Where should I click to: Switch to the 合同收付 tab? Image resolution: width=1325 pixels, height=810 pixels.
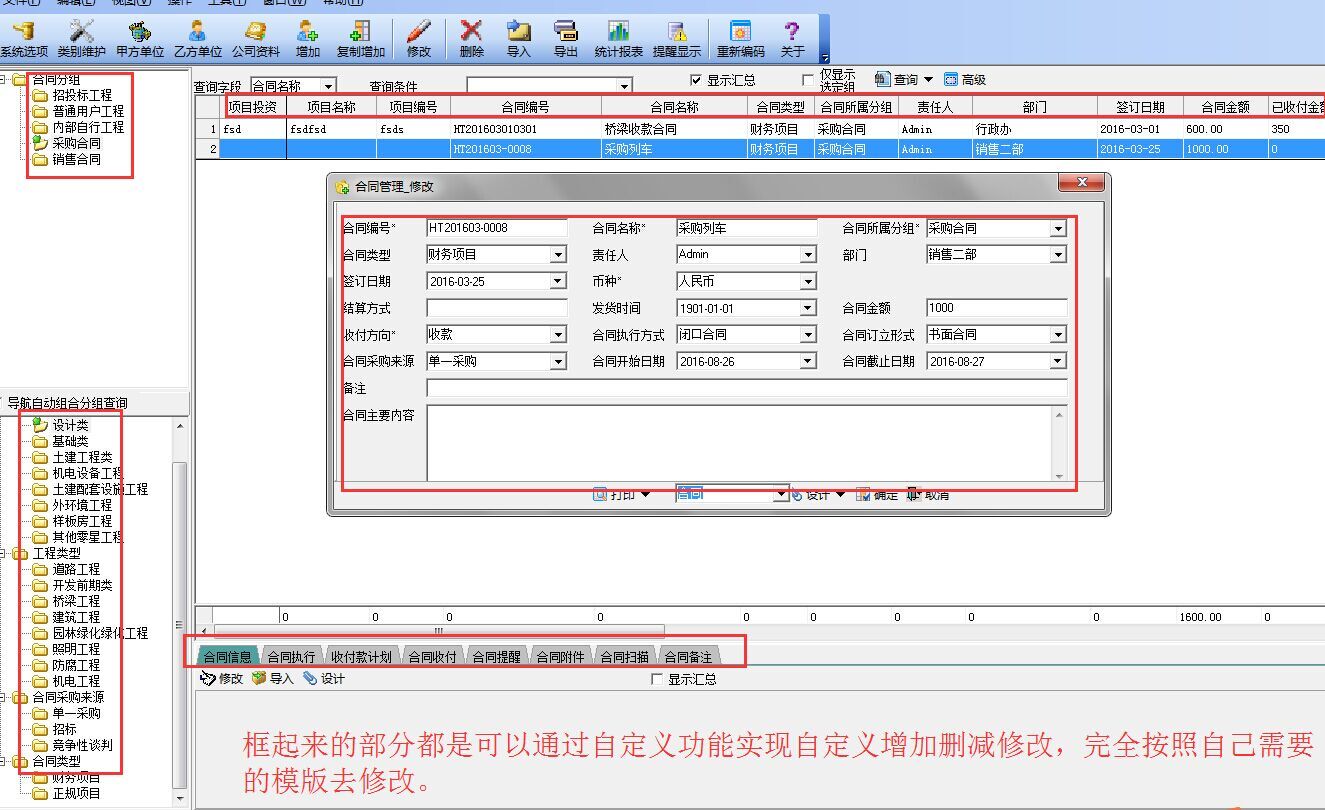point(432,656)
